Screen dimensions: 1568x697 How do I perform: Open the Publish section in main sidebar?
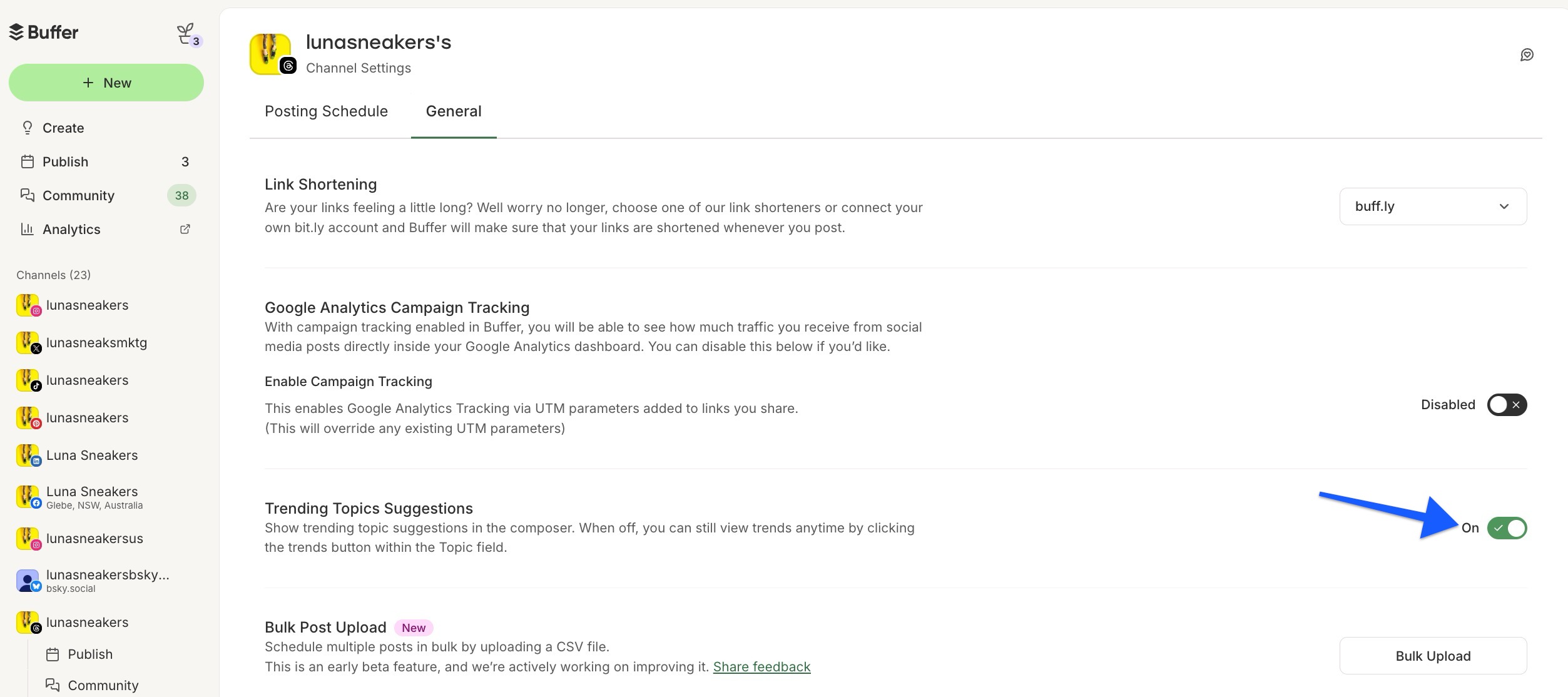point(106,161)
